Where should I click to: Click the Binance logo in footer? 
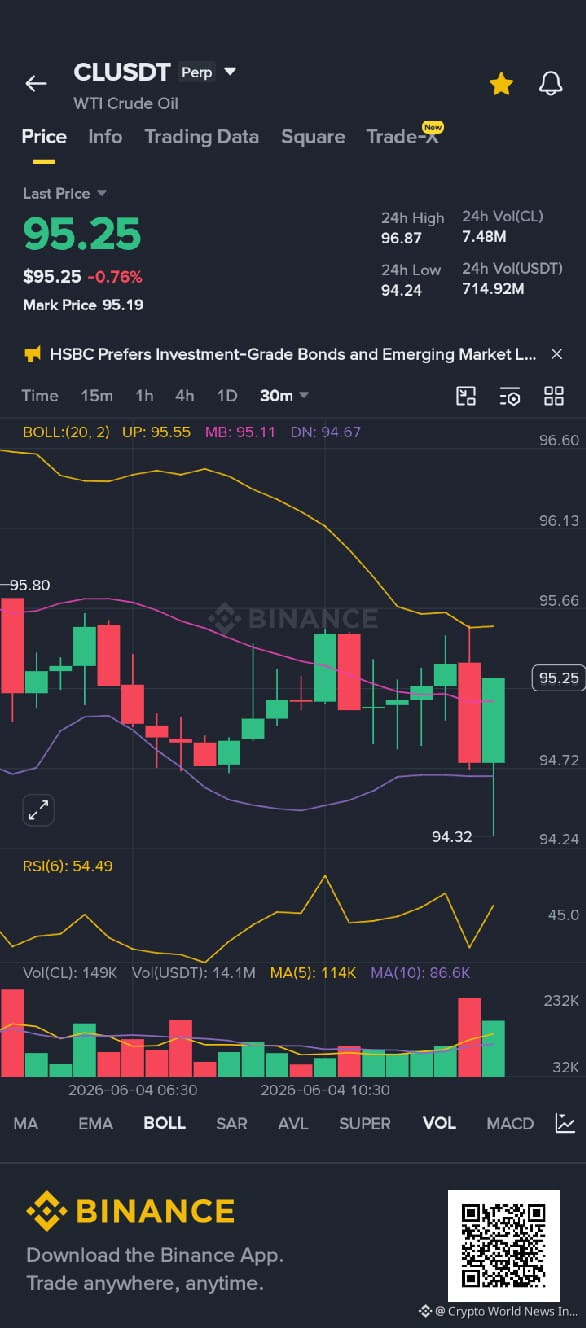[130, 1211]
